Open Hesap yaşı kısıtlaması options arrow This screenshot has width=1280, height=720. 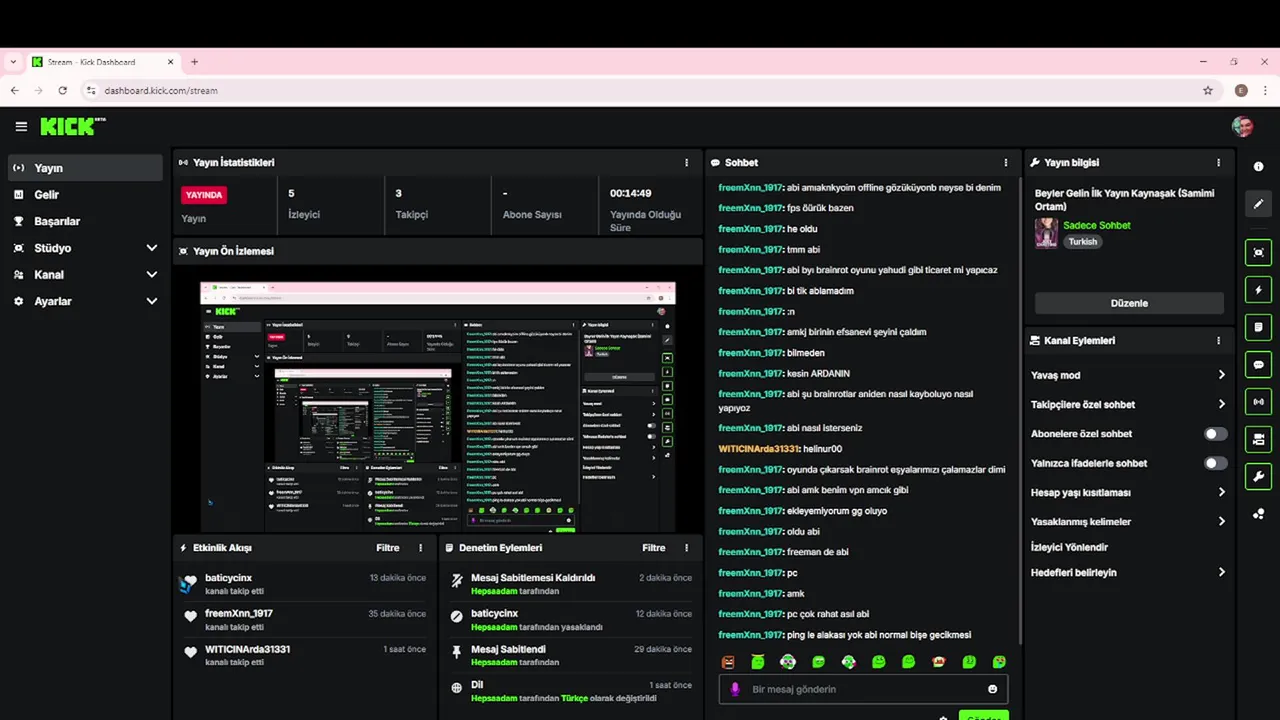click(1221, 492)
